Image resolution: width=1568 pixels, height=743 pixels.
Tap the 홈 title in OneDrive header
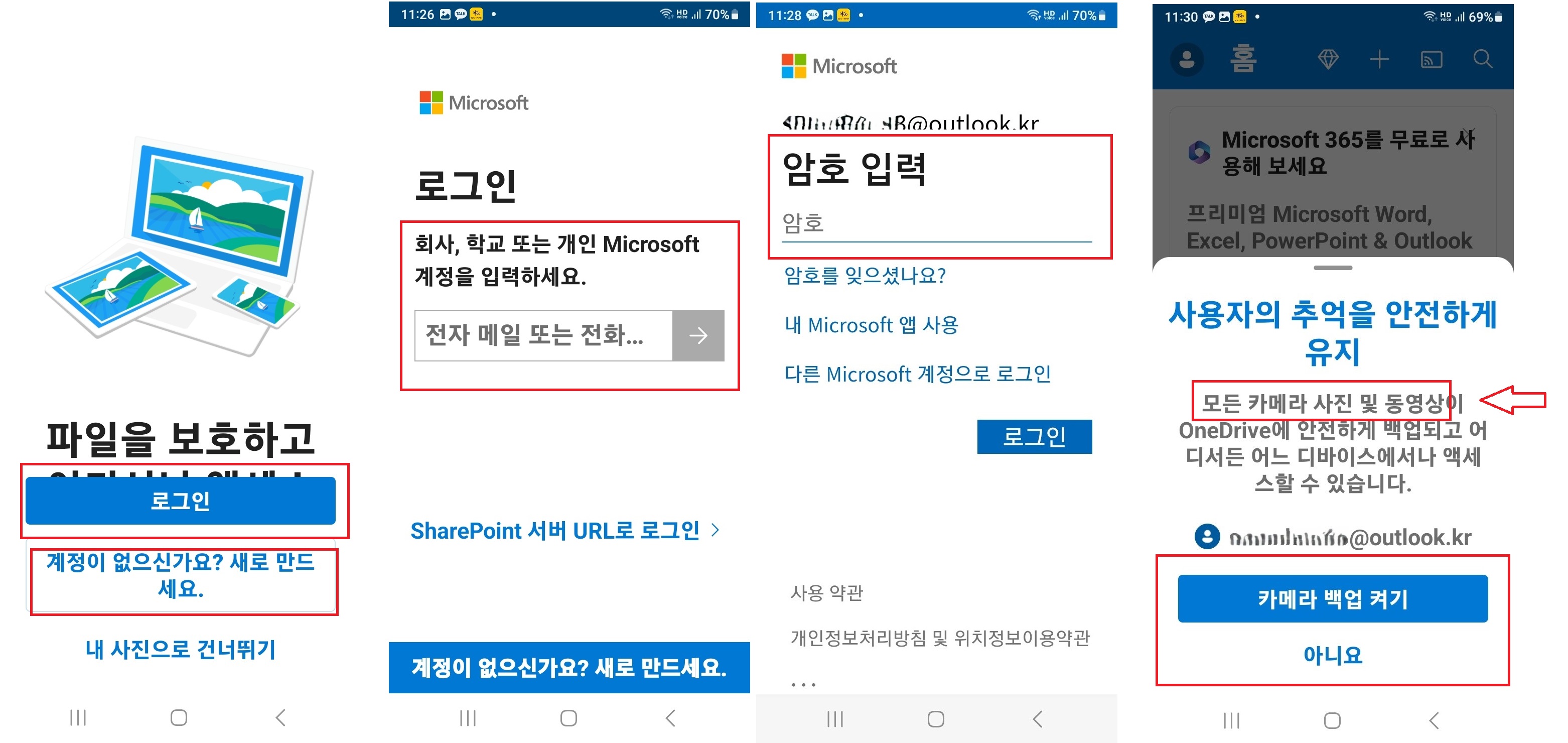point(1243,58)
